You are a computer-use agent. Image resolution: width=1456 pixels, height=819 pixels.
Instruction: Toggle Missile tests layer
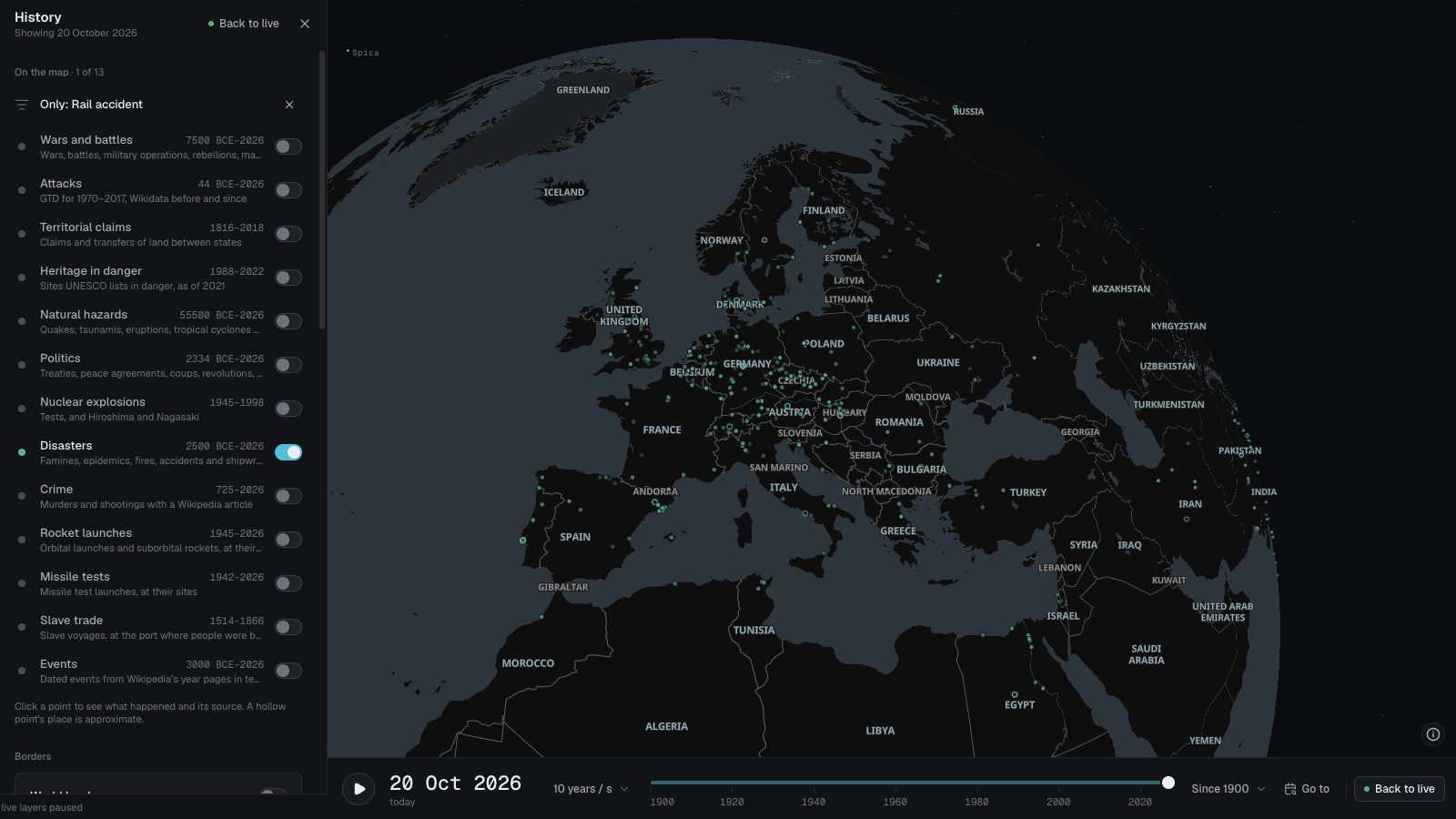[x=288, y=583]
